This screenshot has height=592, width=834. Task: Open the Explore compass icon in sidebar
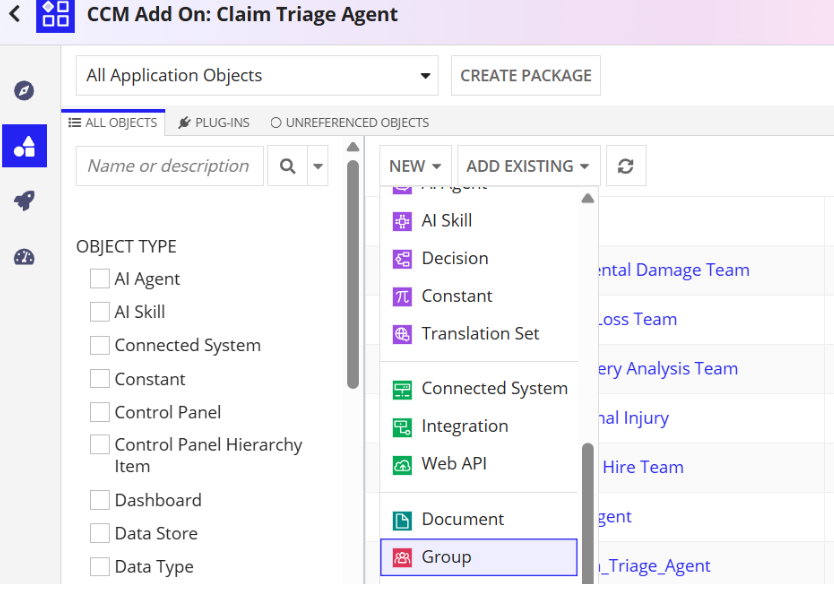point(24,90)
